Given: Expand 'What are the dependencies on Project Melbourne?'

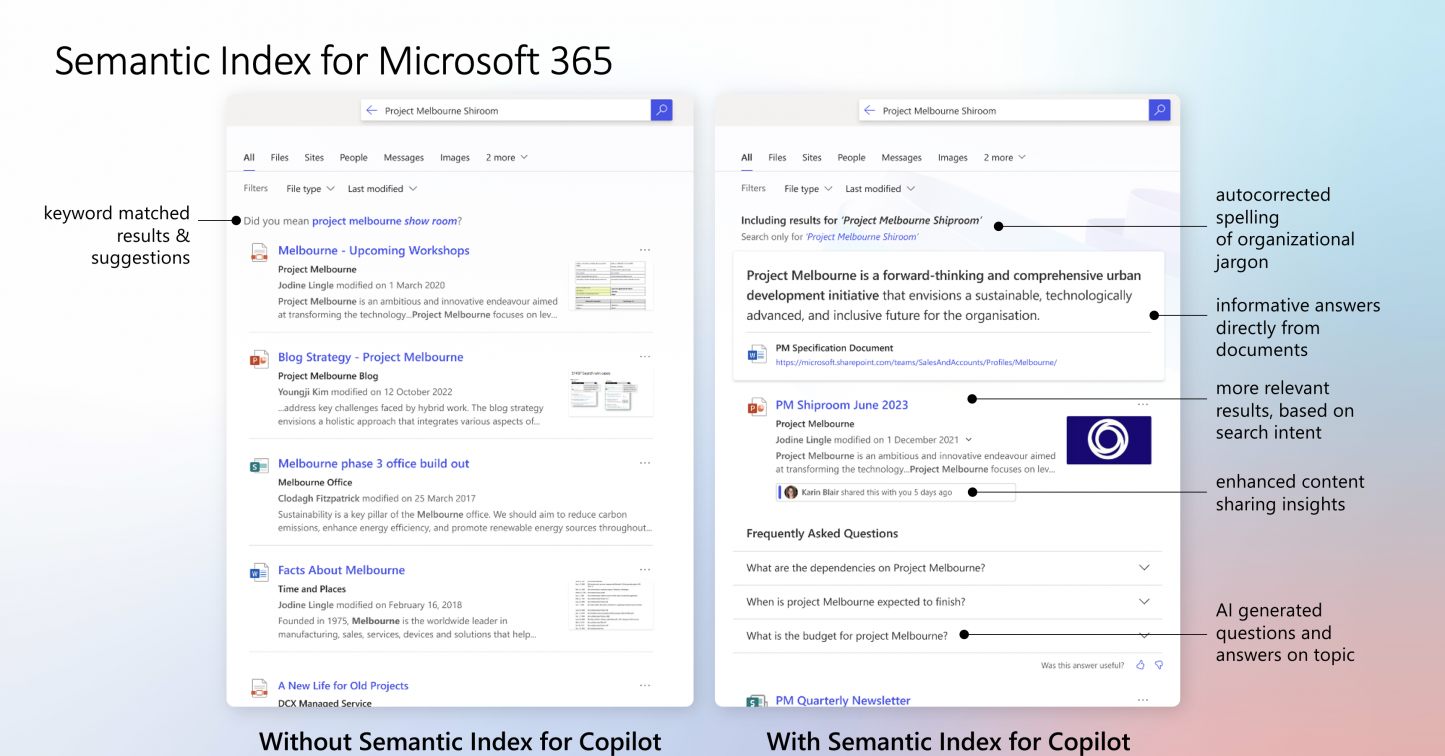Looking at the screenshot, I should (x=1144, y=568).
